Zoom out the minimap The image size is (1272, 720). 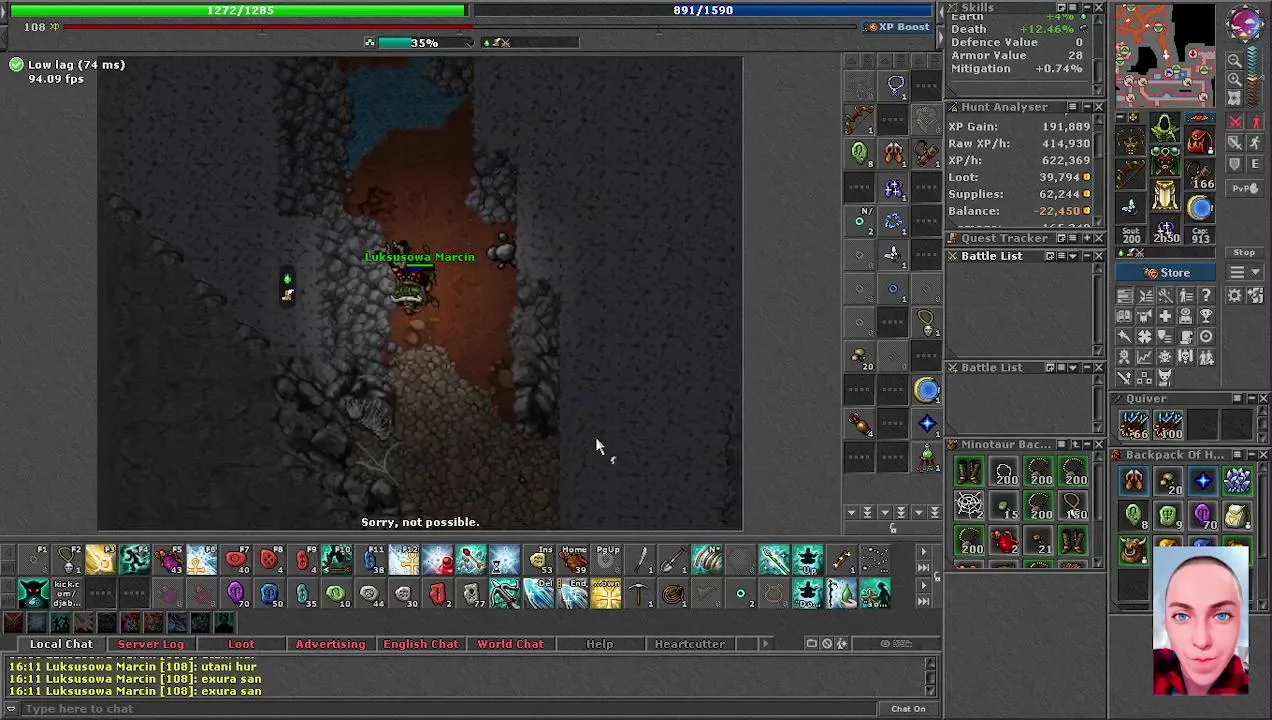(x=1234, y=60)
